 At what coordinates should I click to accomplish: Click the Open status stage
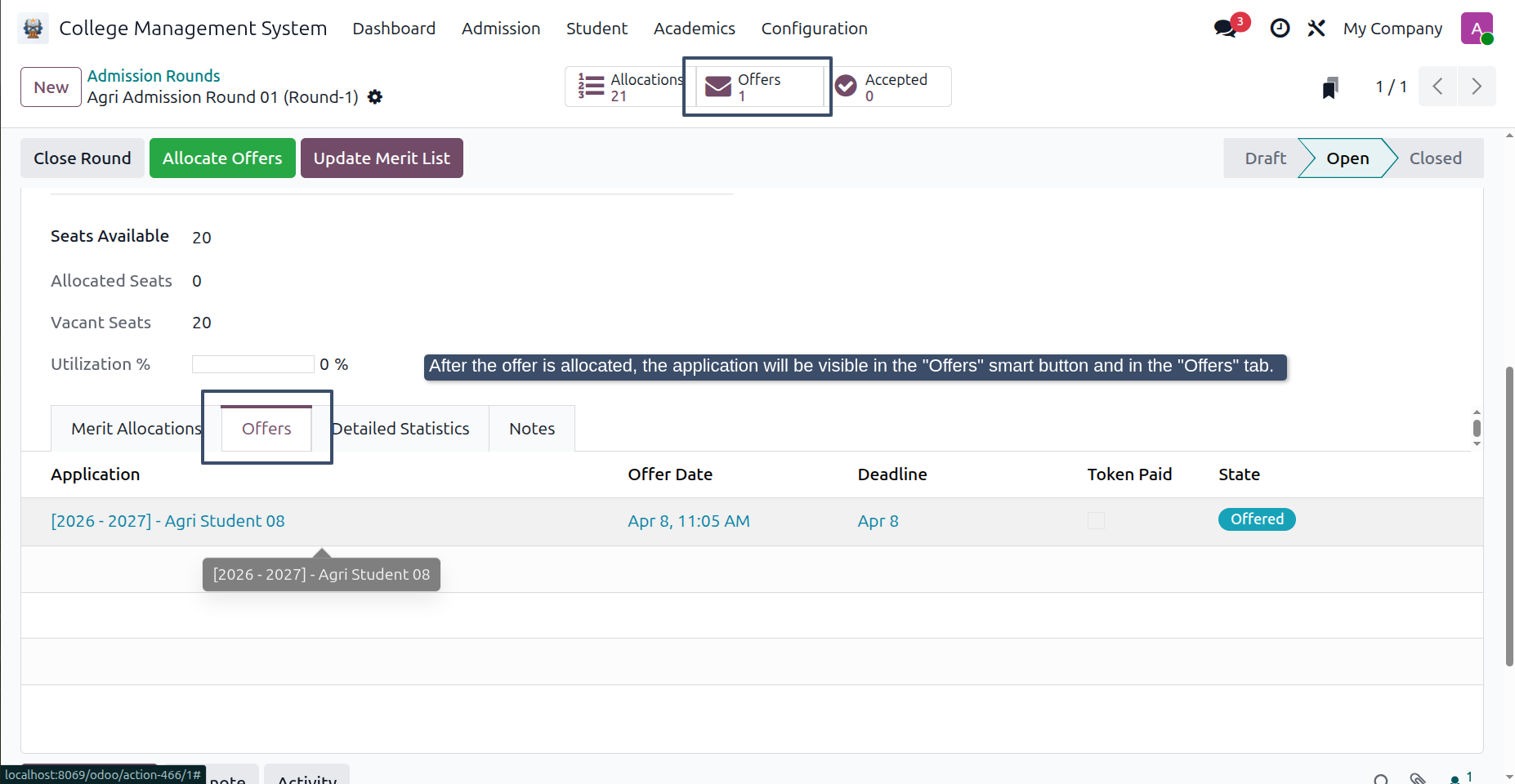1347,158
